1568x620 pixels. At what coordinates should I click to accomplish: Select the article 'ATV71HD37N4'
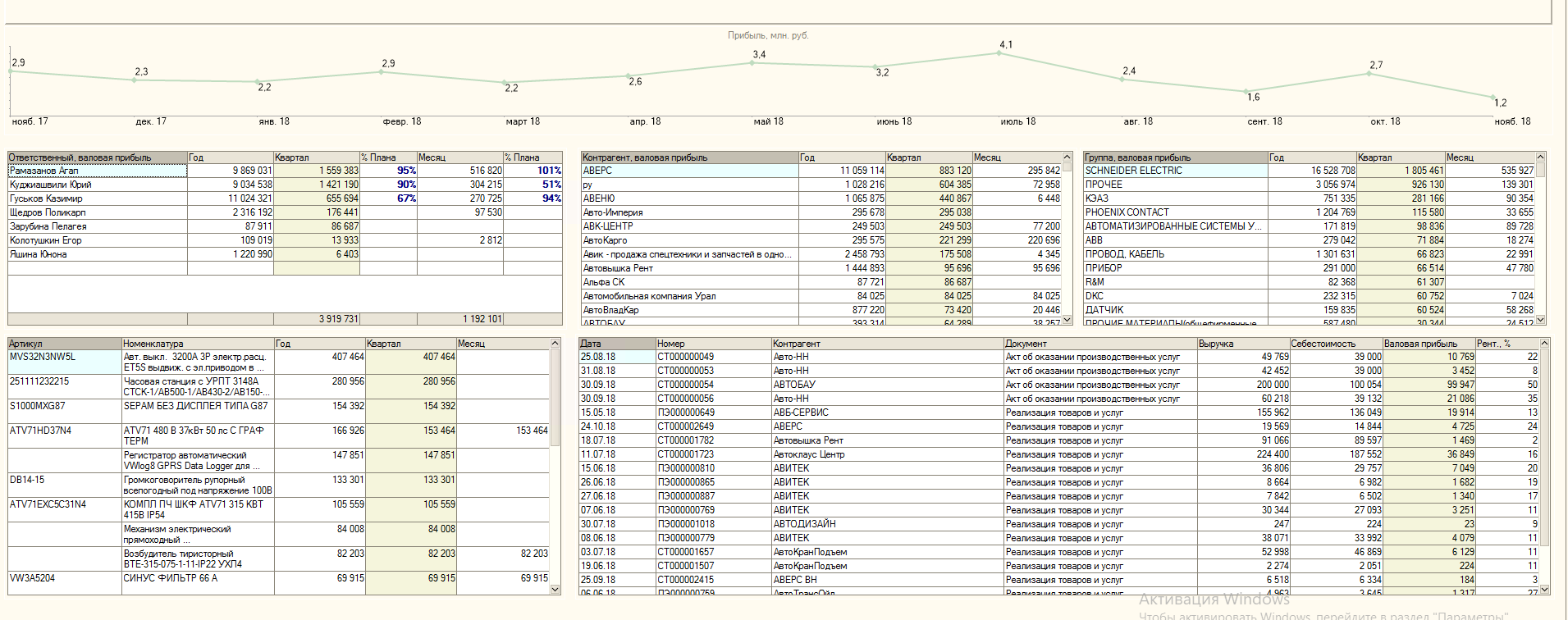65,435
